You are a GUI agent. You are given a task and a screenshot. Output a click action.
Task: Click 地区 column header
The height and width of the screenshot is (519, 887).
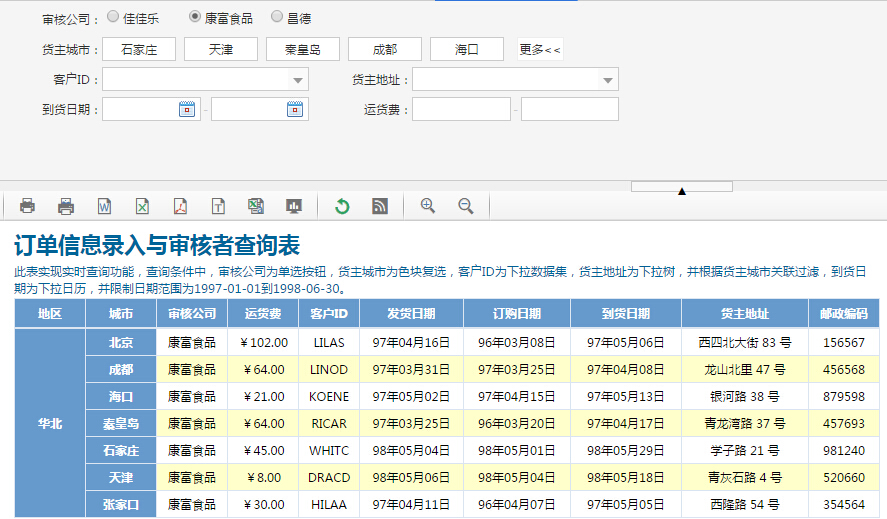50,314
